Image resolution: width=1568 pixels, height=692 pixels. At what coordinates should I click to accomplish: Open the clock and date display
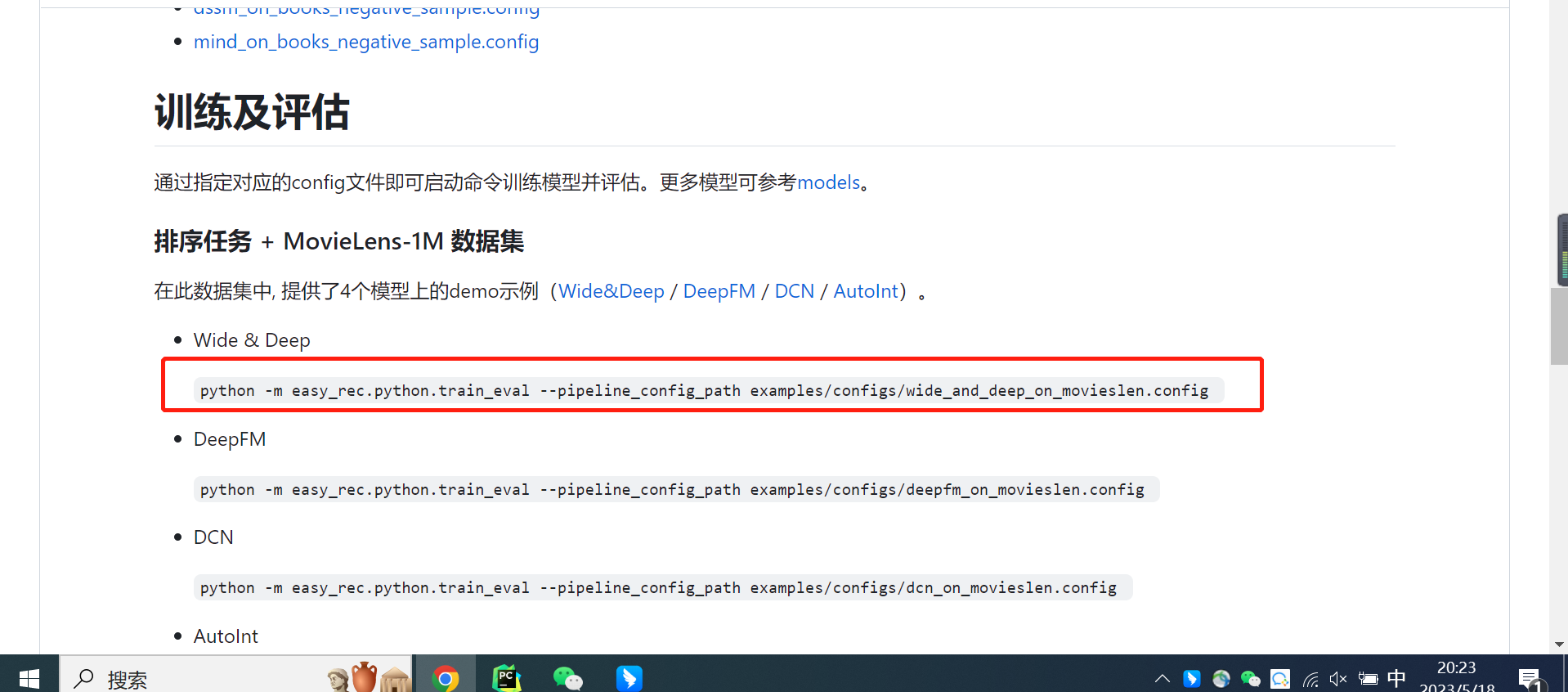click(x=1457, y=678)
